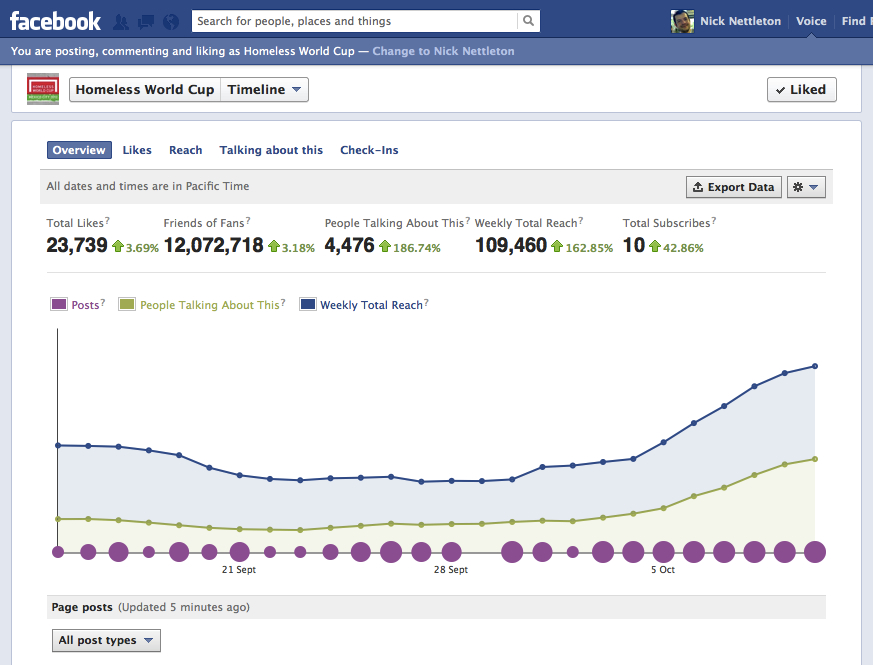Viewport: 873px width, 665px height.
Task: Click the last green Talking About data point
Action: 815,459
